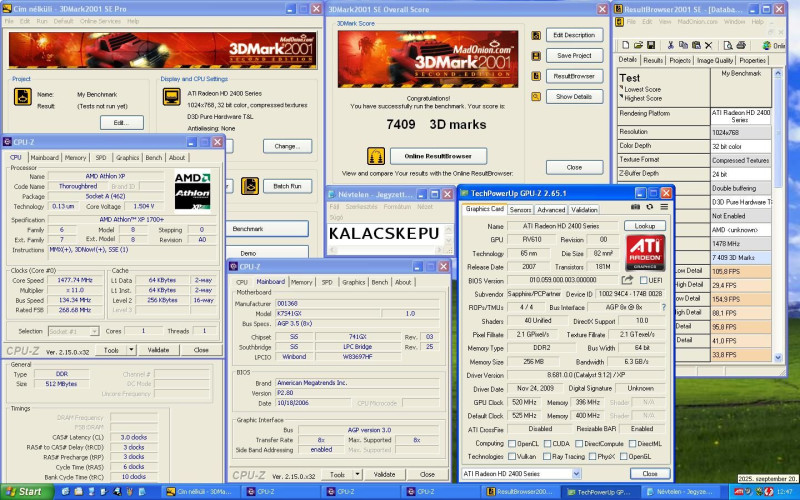Open the Tools dropdown arrow in CPU-Z Mainboard window
Screen dimensions: 800x500
pyautogui.click(x=358, y=474)
